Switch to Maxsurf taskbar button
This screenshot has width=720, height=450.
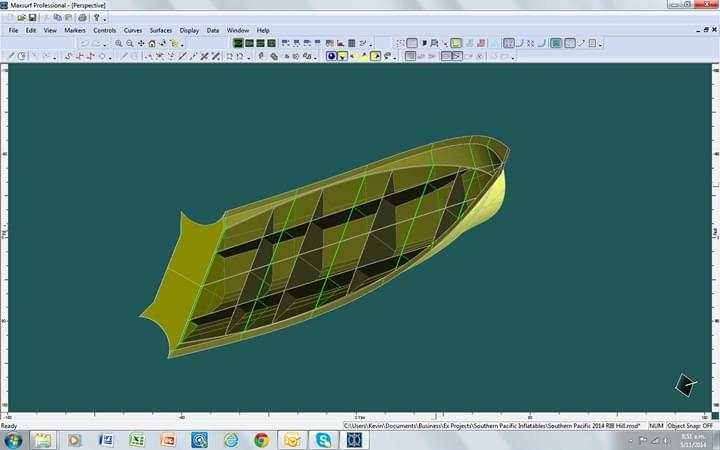tap(354, 440)
